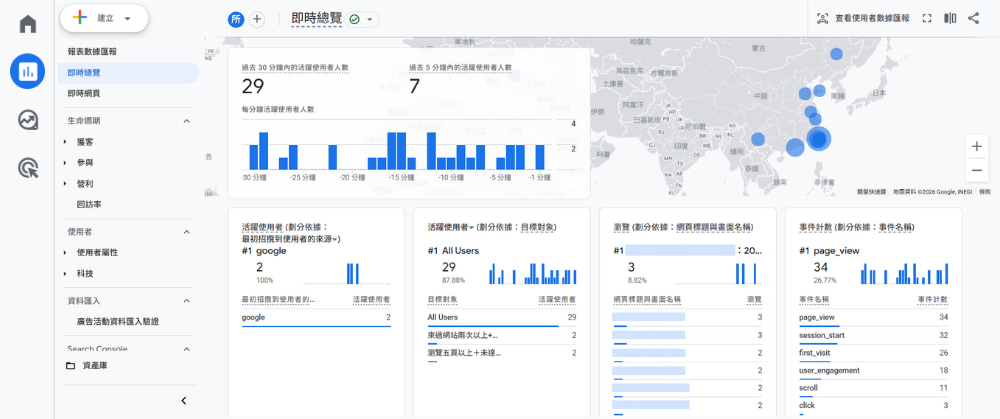Image resolution: width=1000 pixels, height=419 pixels.
Task: Open the Home icon in left rail
Action: pos(27,24)
